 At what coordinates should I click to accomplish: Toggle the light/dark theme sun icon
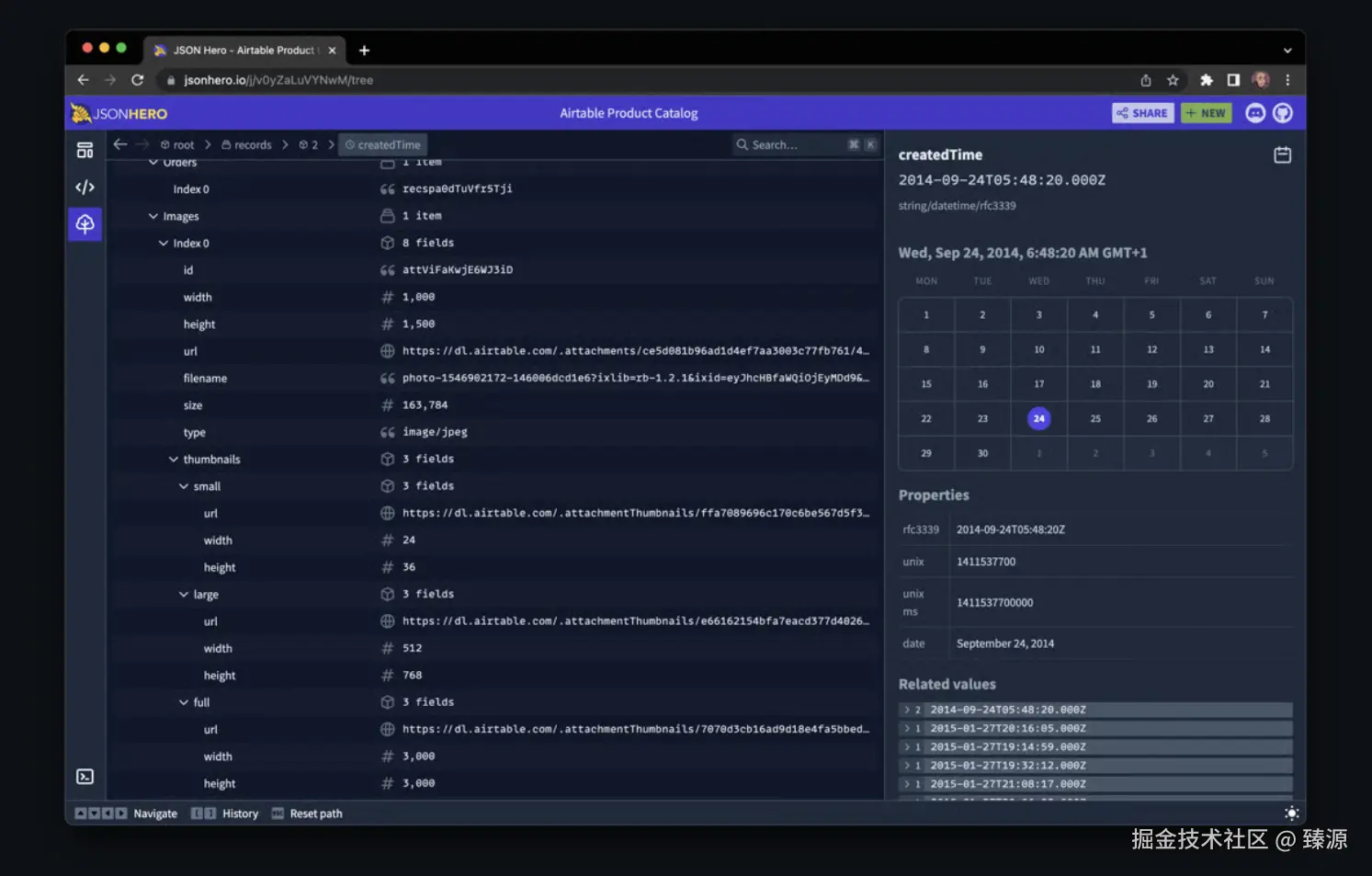click(1291, 813)
